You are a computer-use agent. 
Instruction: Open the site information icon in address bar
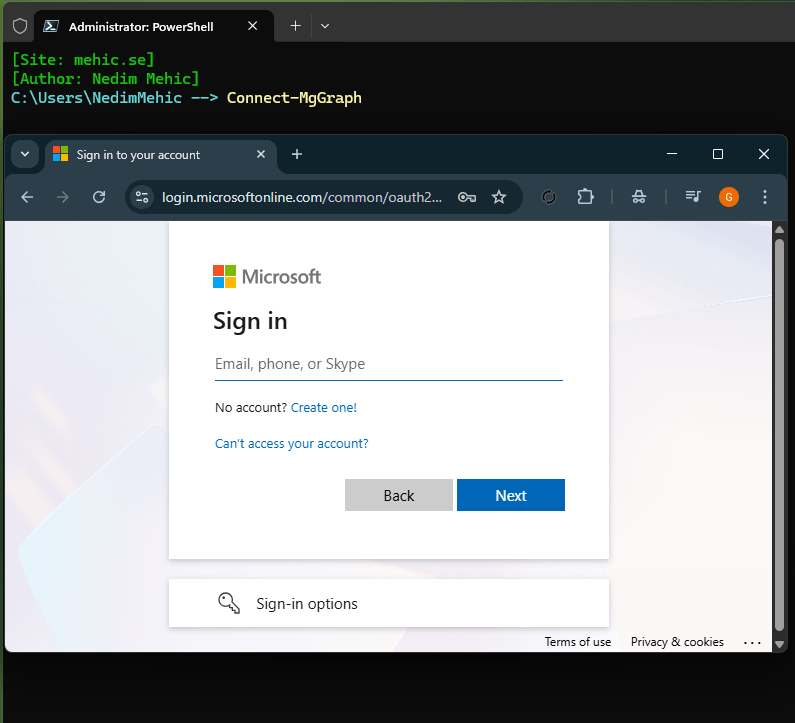[x=142, y=197]
